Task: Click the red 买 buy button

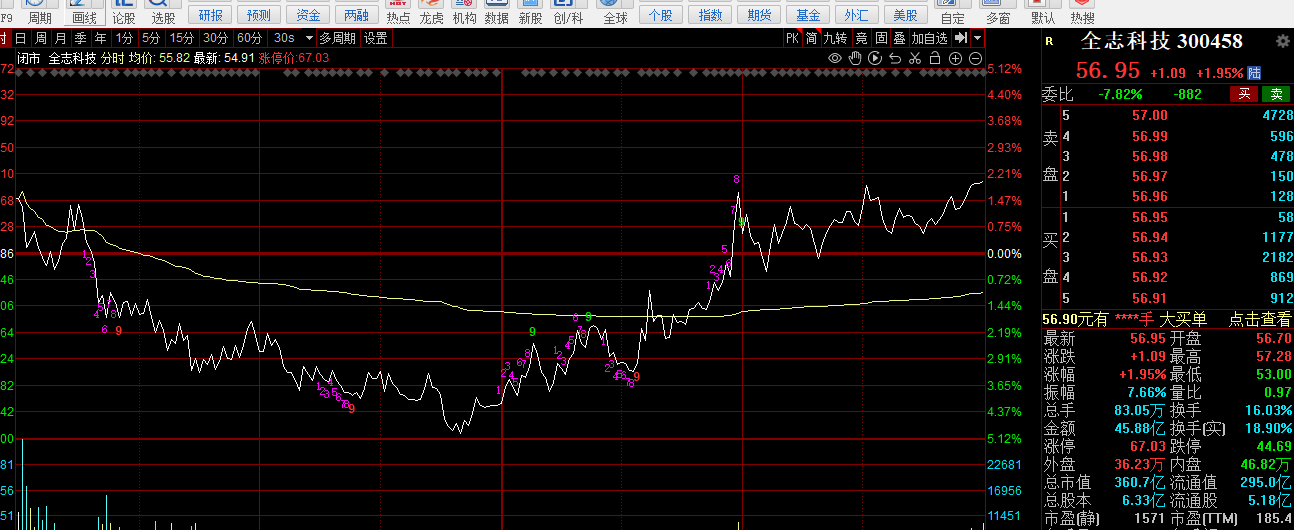Action: click(1244, 94)
